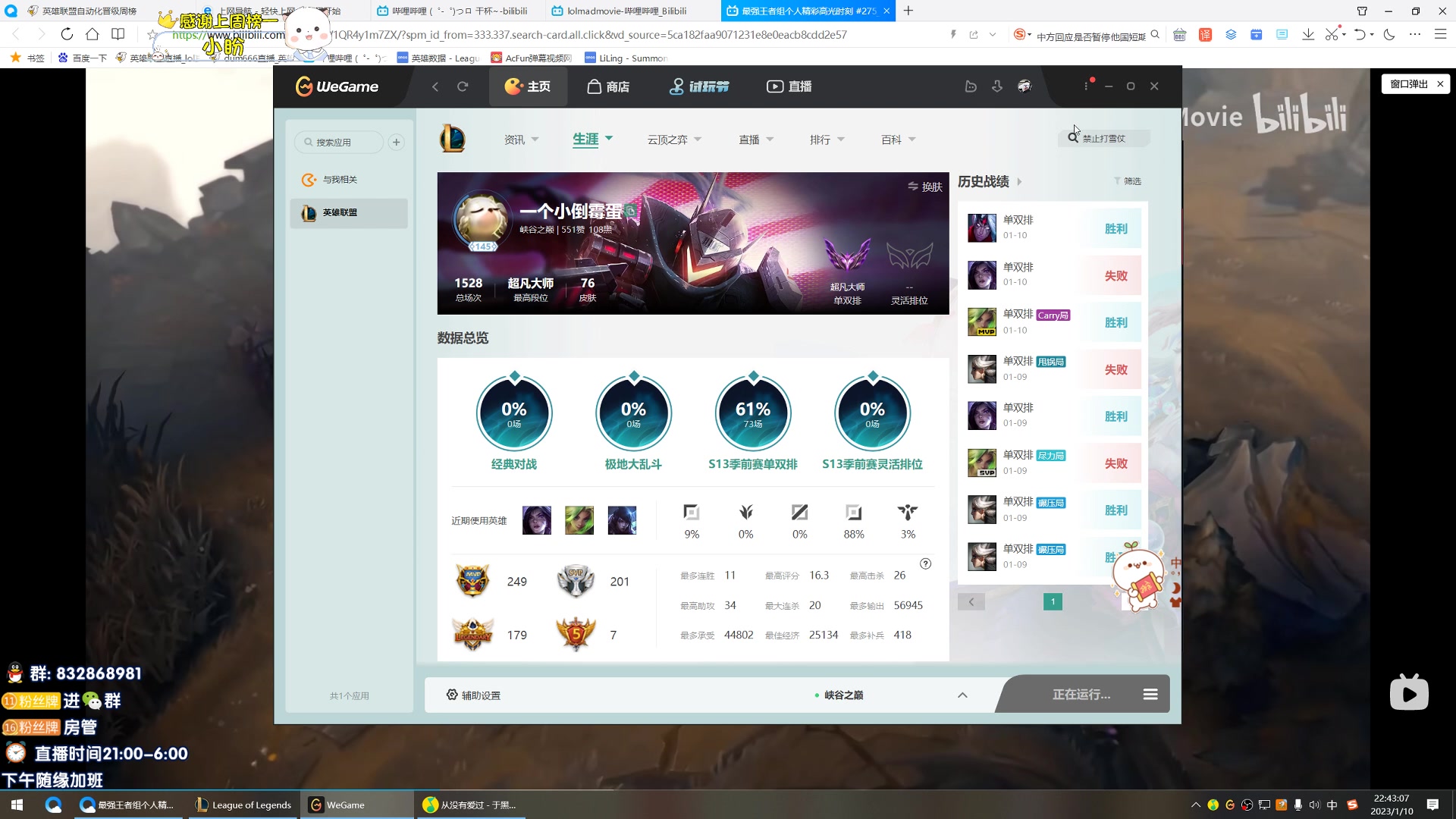Open 辅助设置 settings

point(473,695)
